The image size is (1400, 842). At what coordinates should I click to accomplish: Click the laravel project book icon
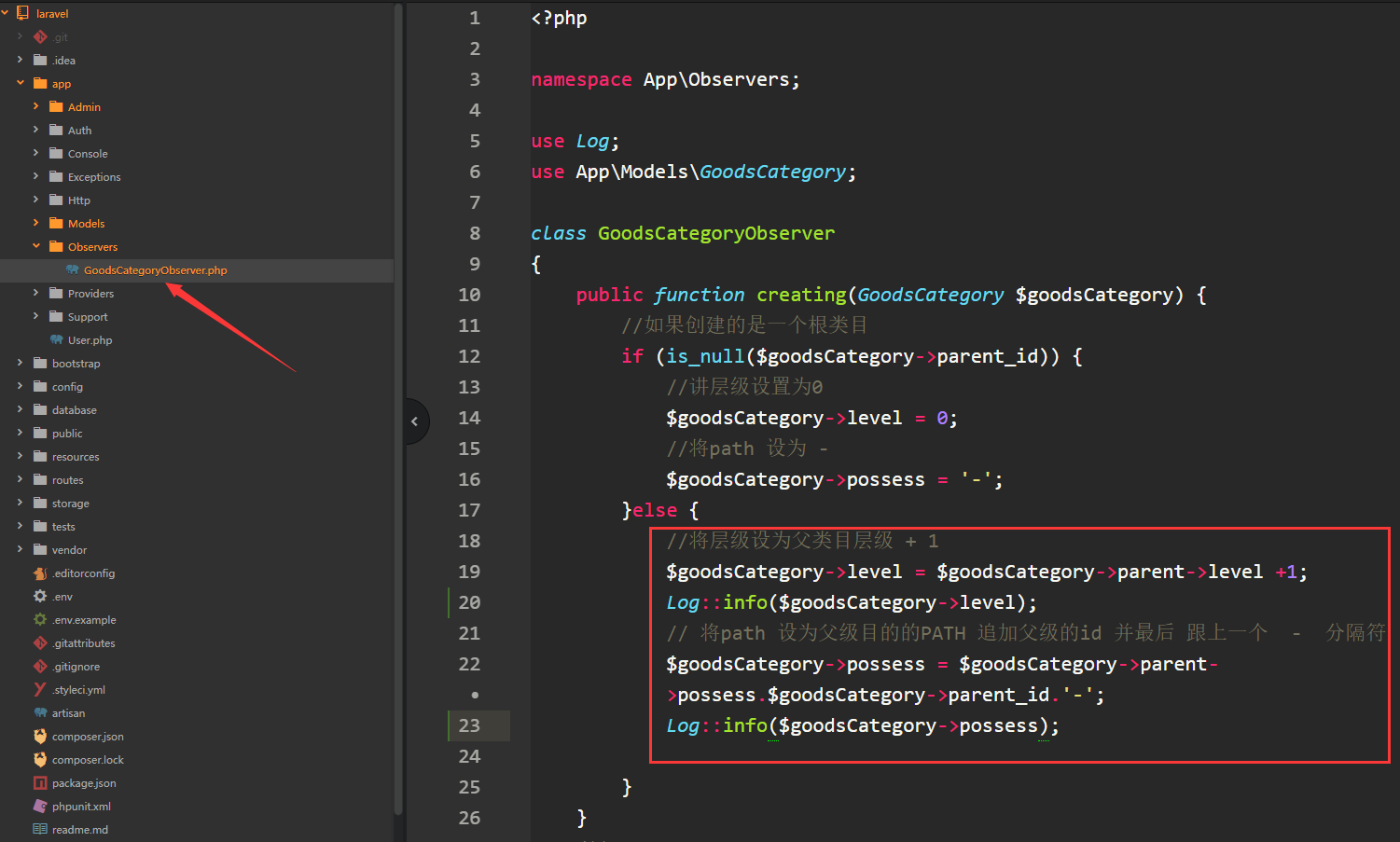click(23, 13)
